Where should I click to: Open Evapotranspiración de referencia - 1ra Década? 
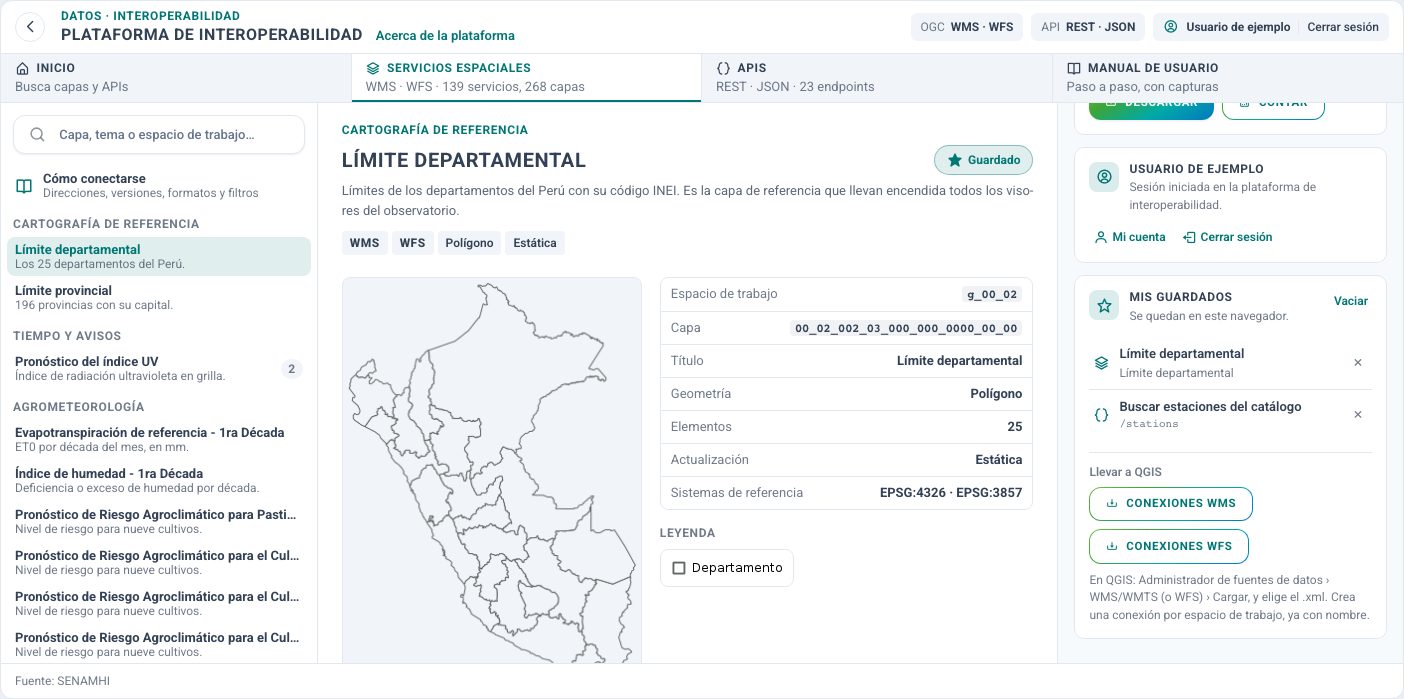tap(159, 439)
